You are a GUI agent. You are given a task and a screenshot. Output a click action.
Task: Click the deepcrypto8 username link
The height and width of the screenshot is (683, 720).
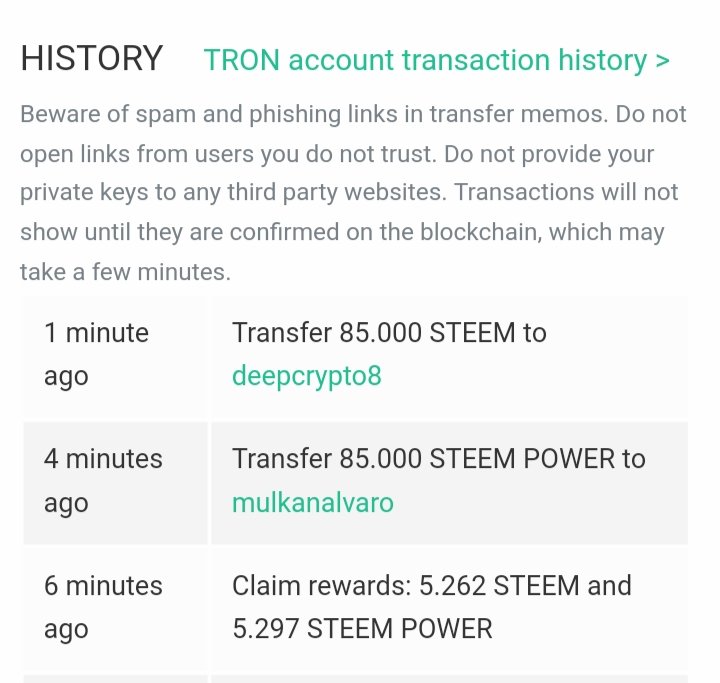pos(306,376)
